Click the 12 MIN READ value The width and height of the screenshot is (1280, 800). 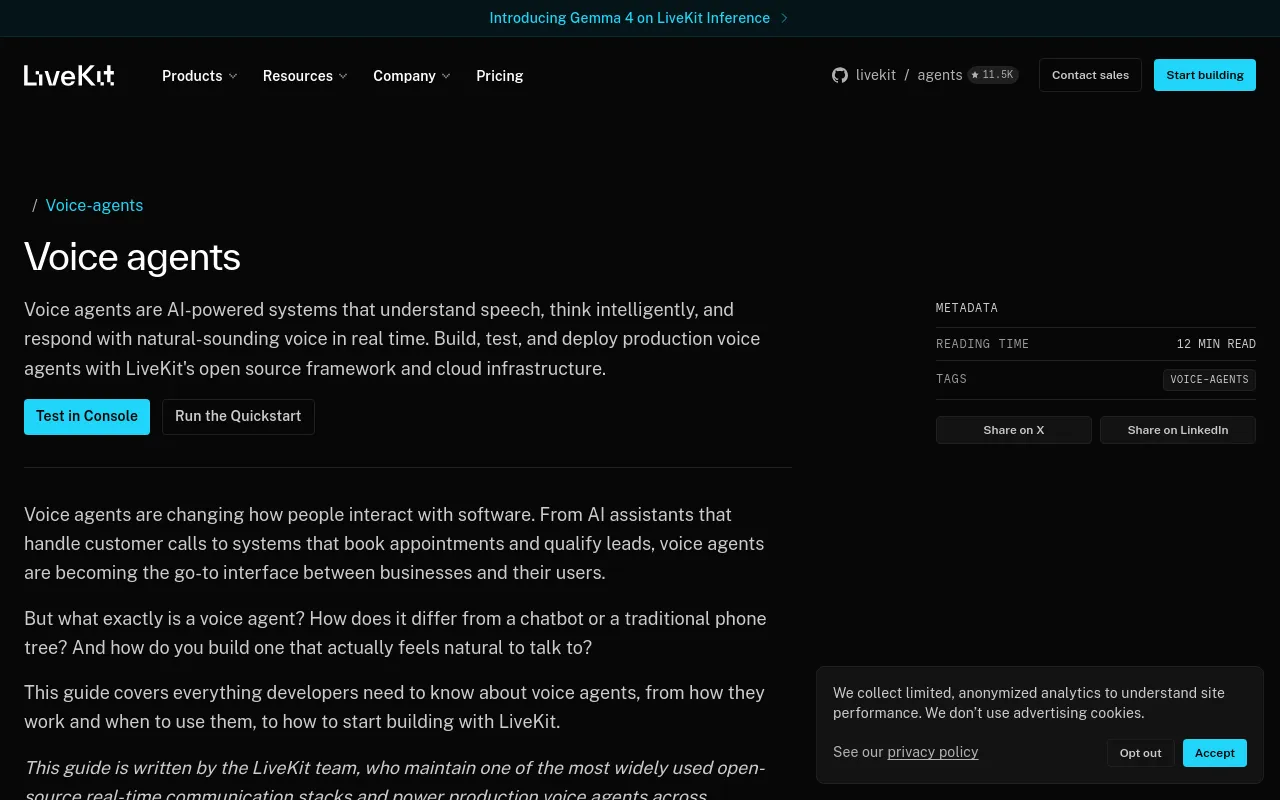click(x=1216, y=344)
